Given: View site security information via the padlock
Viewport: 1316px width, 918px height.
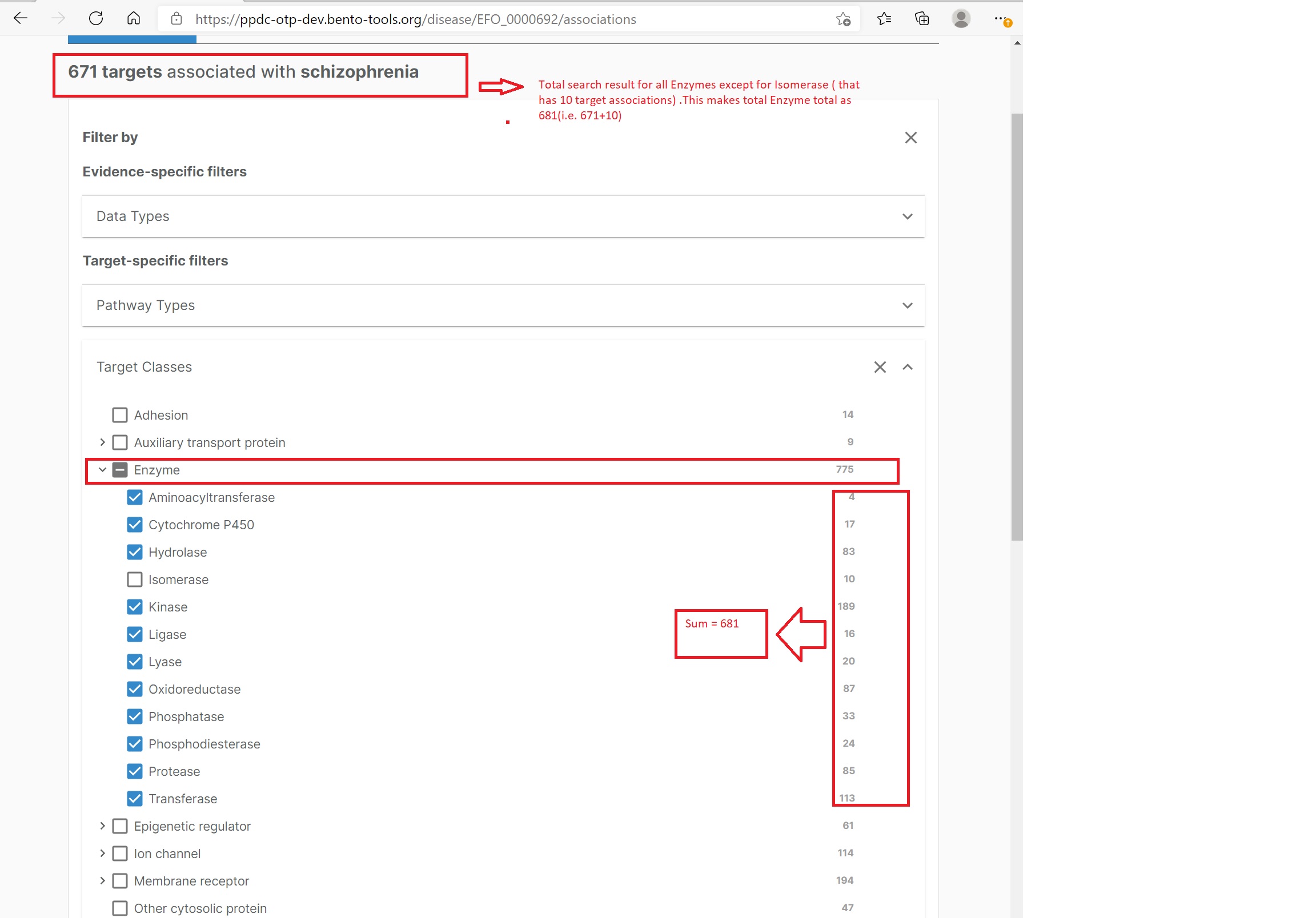Looking at the screenshot, I should pos(176,18).
